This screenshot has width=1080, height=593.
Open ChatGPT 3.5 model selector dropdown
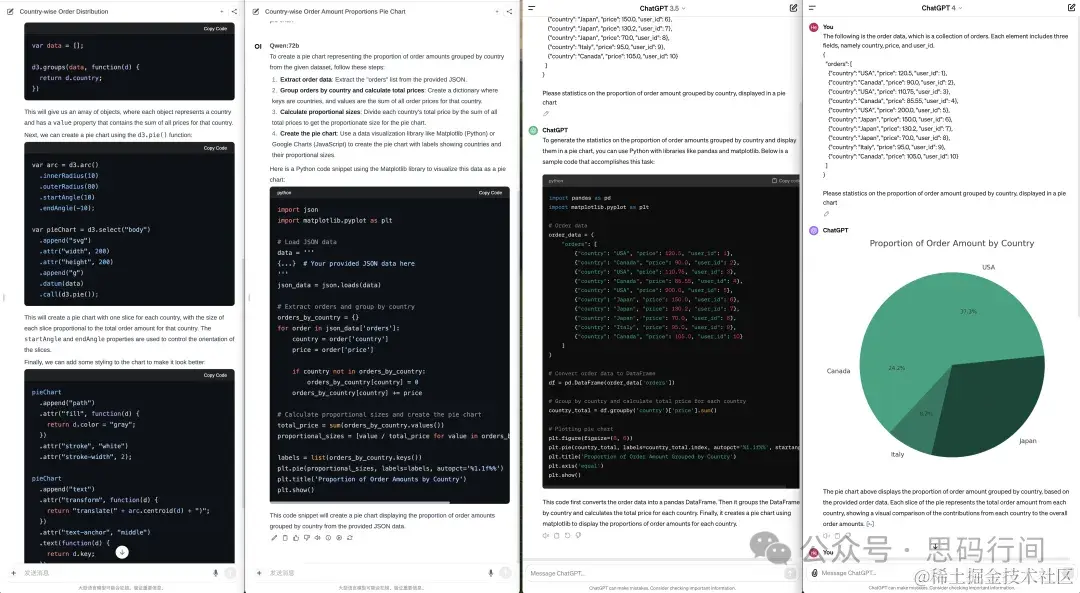(x=662, y=8)
